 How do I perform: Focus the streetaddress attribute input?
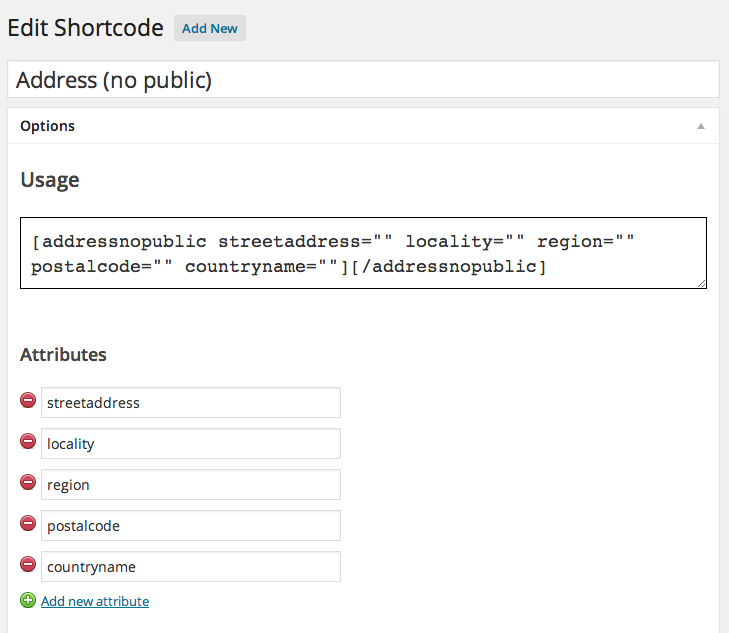pos(190,403)
